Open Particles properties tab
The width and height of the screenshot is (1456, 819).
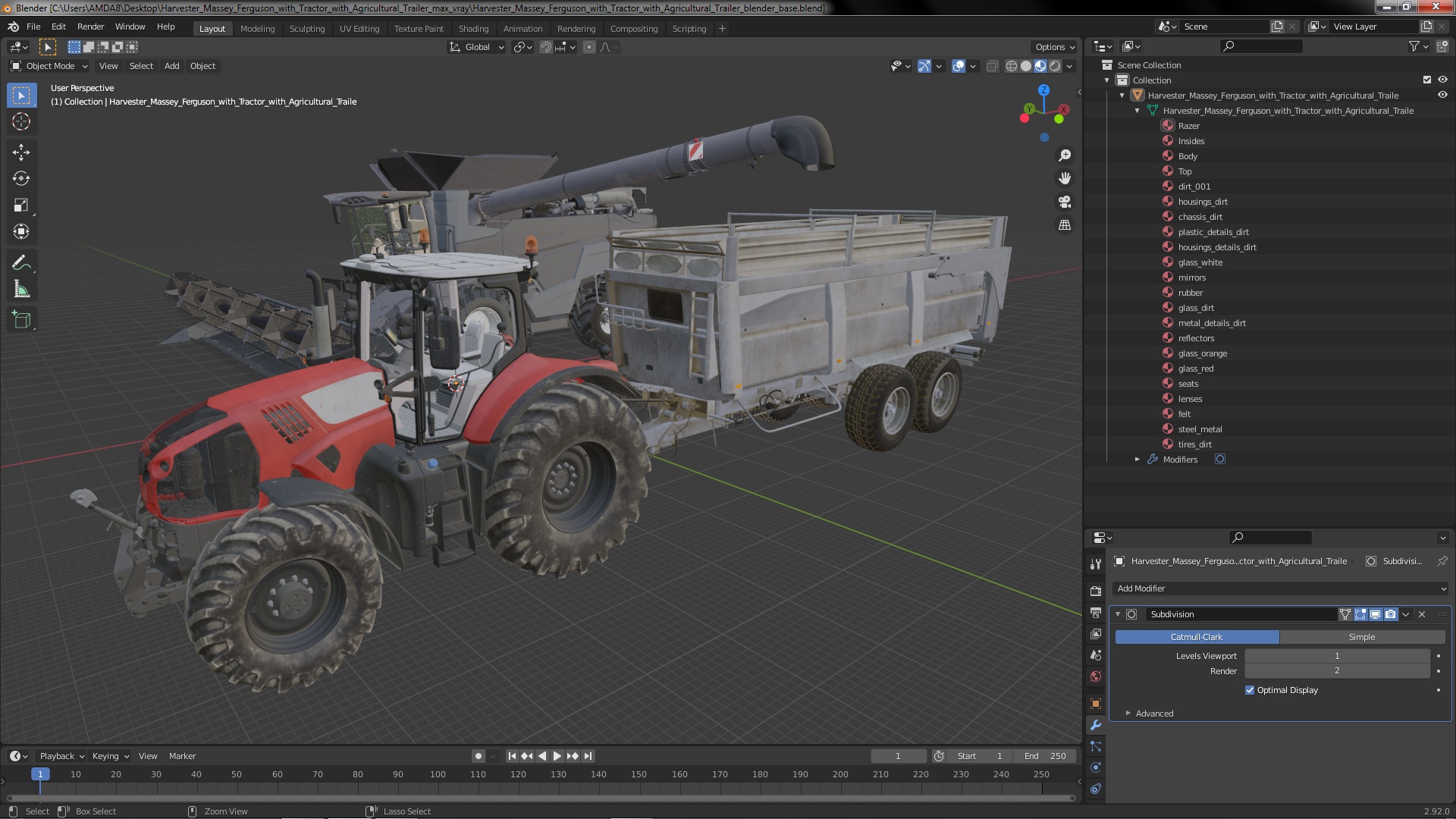point(1095,746)
